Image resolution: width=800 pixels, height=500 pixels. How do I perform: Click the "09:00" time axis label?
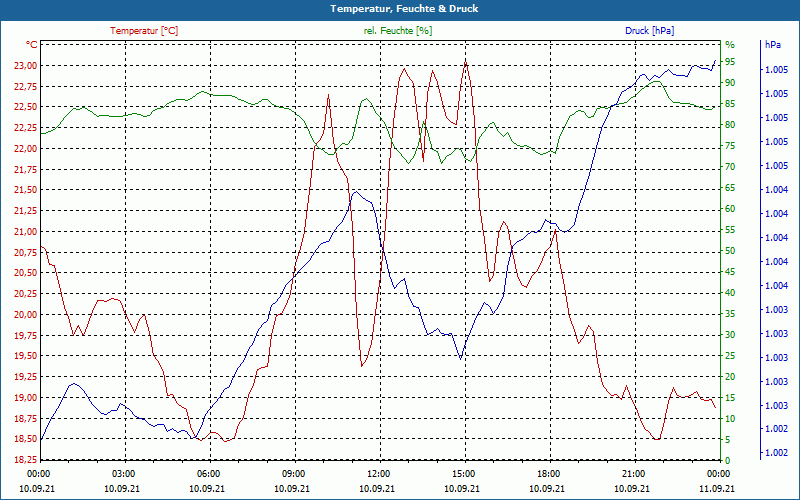(293, 473)
